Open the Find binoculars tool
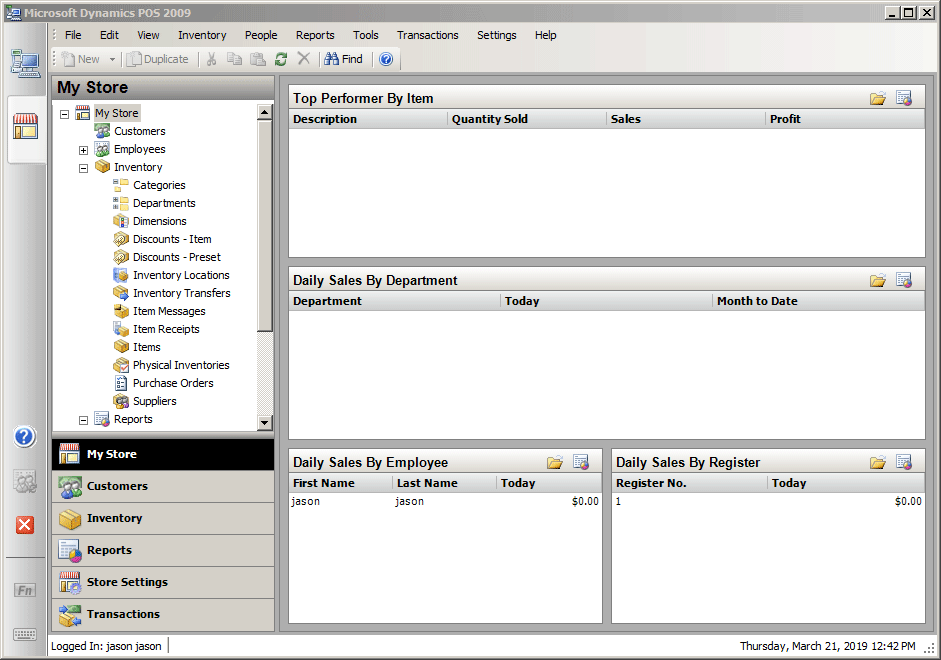Viewport: 941px width, 660px height. [343, 59]
